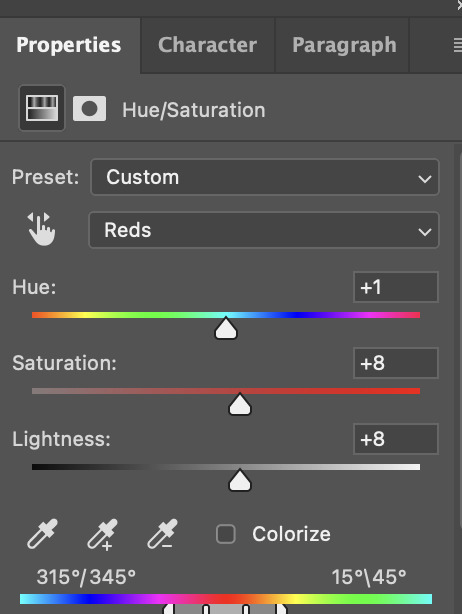The height and width of the screenshot is (614, 462).
Task: Open the Reds color range dropdown
Action: coord(264,230)
